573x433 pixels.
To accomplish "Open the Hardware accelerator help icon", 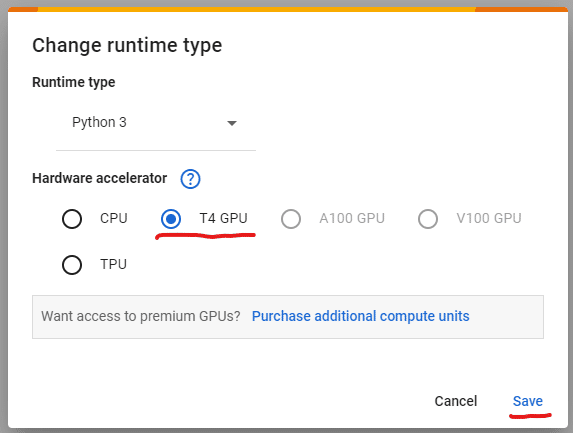I will coord(190,179).
